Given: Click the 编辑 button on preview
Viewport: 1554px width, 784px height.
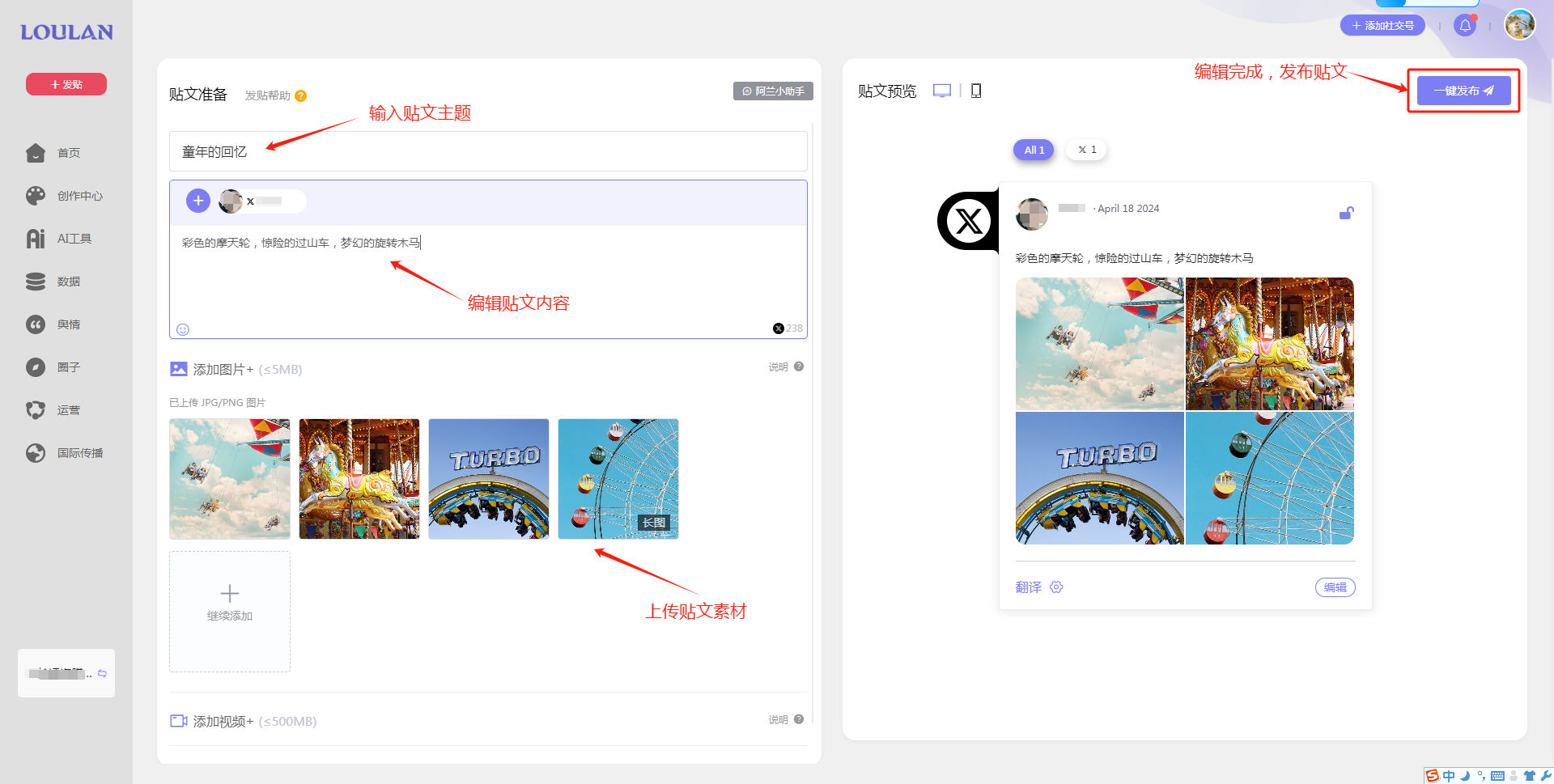Looking at the screenshot, I should coord(1335,587).
